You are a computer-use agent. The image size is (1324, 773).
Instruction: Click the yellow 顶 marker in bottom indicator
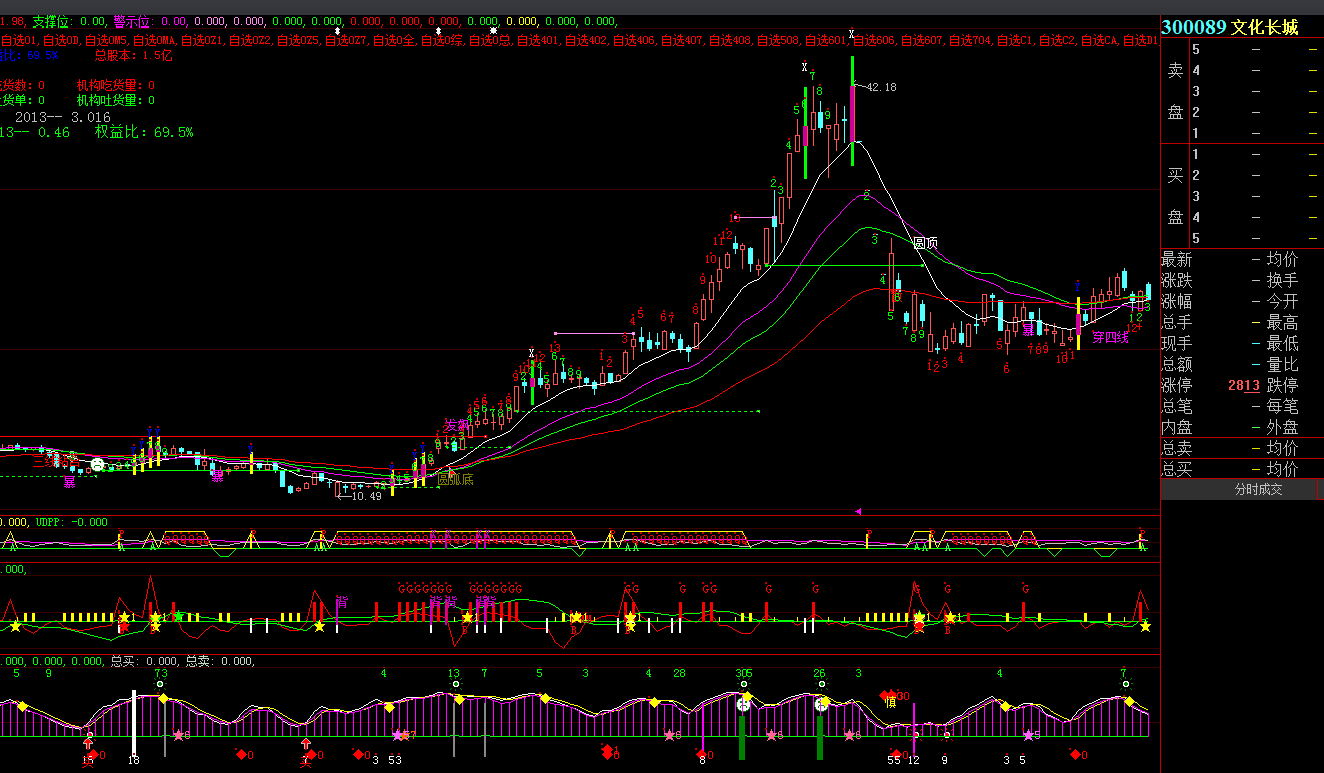point(890,702)
